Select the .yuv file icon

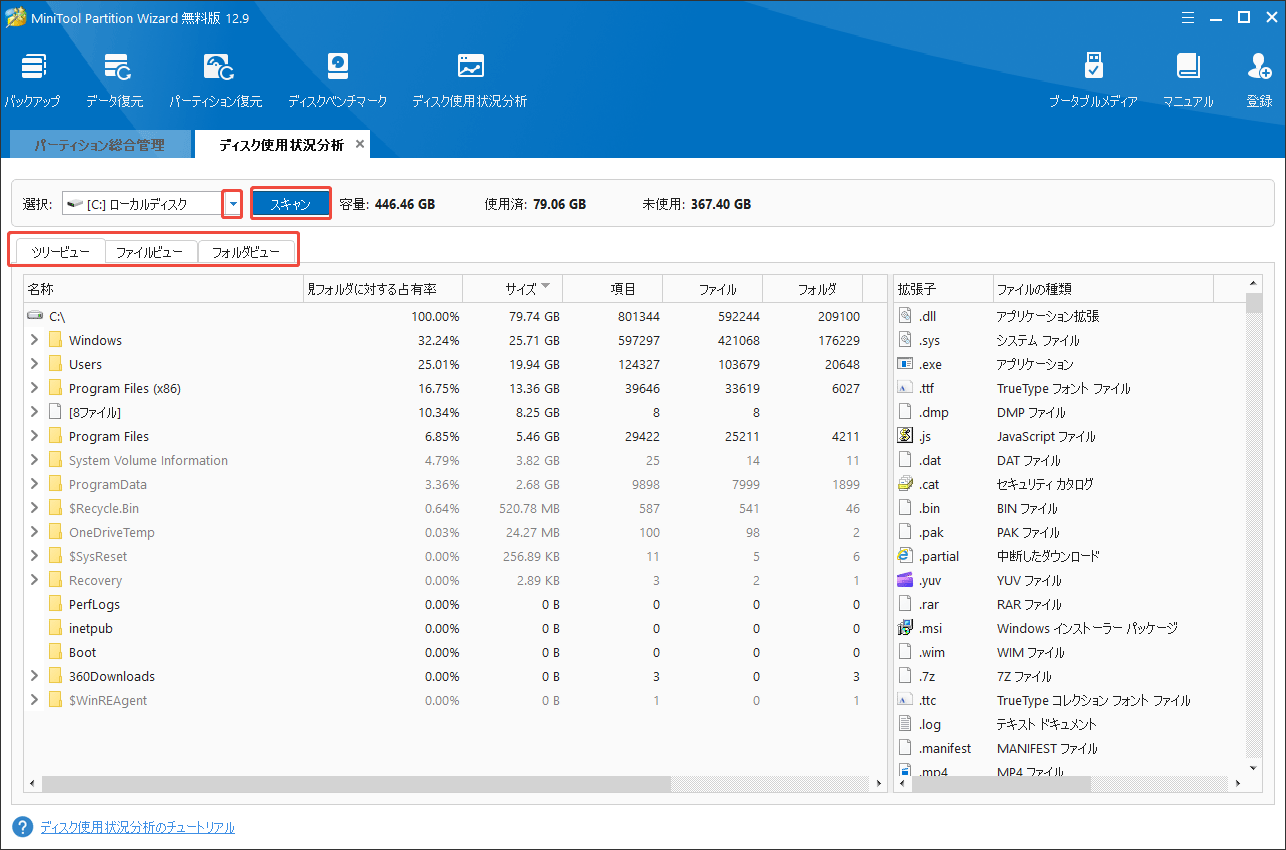pos(905,580)
